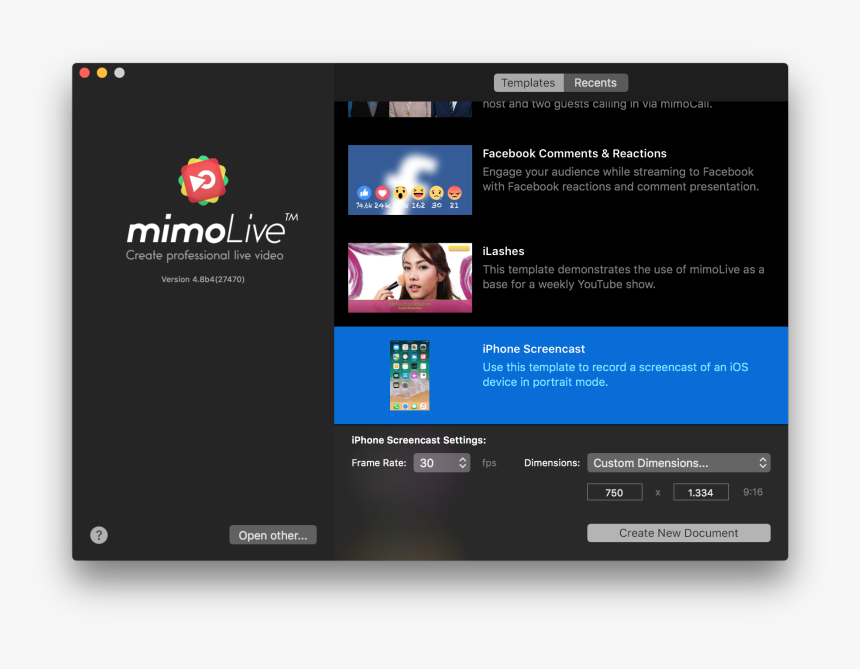Viewport: 860px width, 669px height.
Task: Click the iPhone home screen preview image
Action: (409, 375)
